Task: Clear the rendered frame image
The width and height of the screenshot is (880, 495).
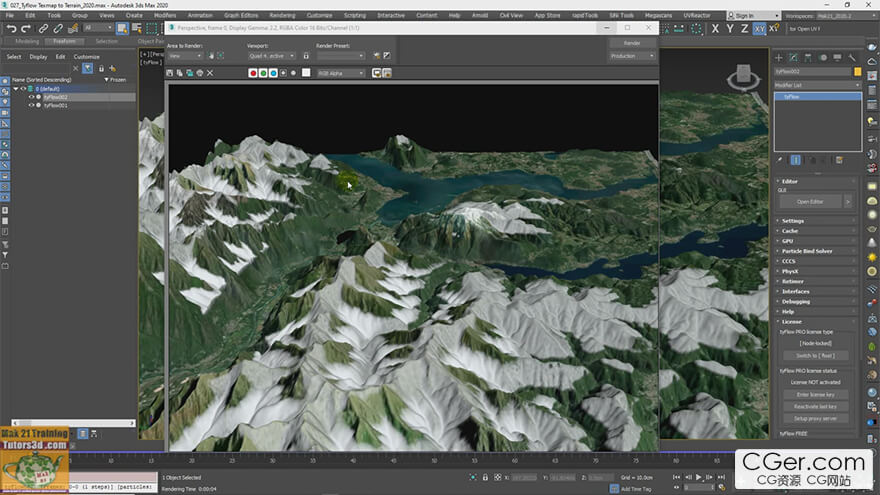Action: (210, 73)
